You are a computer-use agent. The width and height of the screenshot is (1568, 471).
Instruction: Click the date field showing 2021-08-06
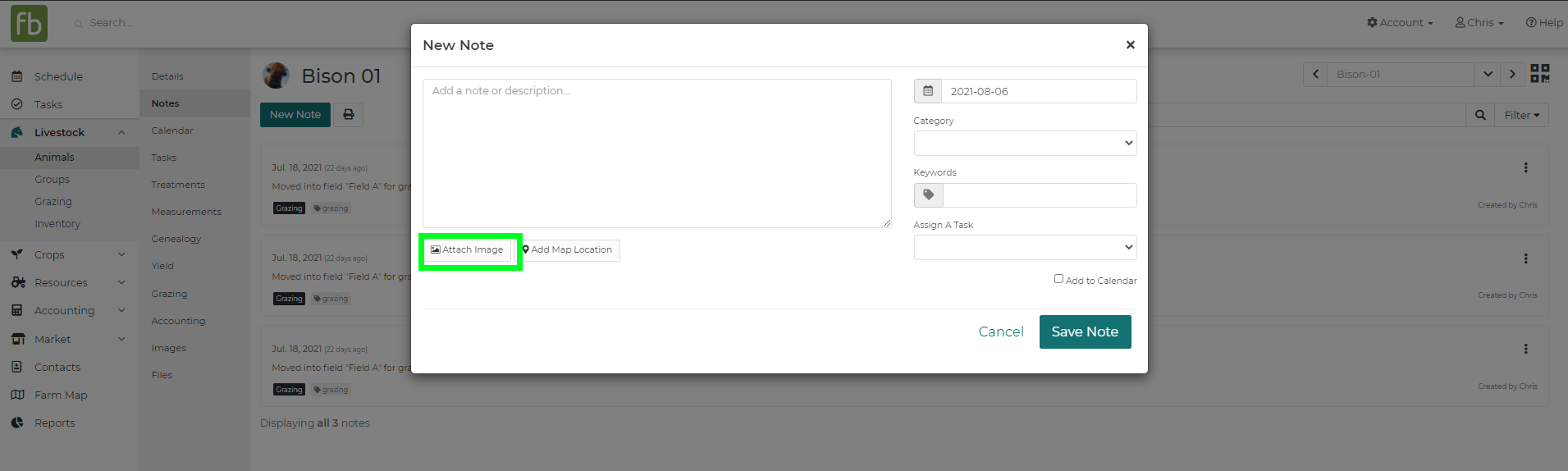(x=1039, y=91)
